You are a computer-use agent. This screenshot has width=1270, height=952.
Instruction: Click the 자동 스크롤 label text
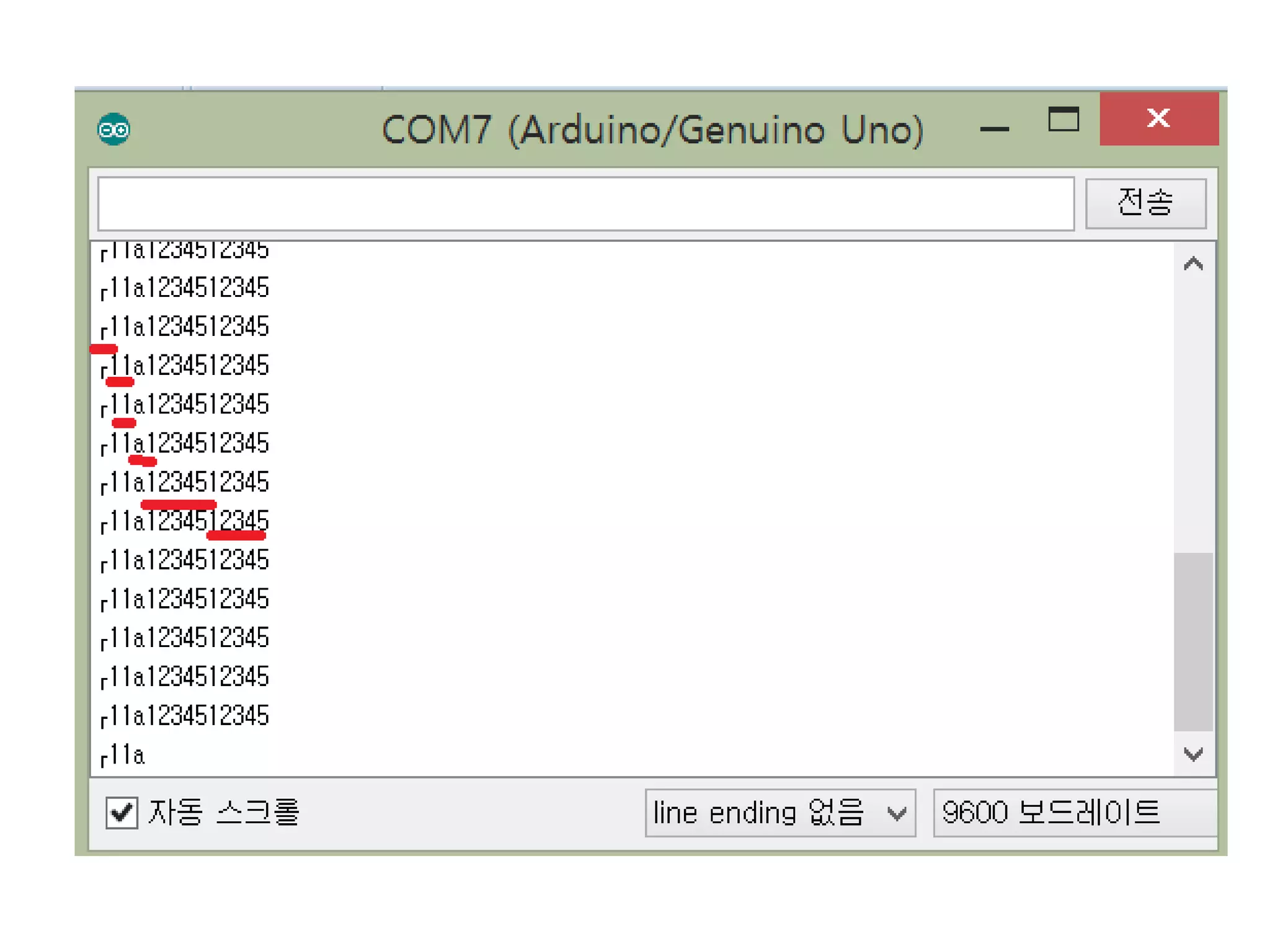(224, 812)
